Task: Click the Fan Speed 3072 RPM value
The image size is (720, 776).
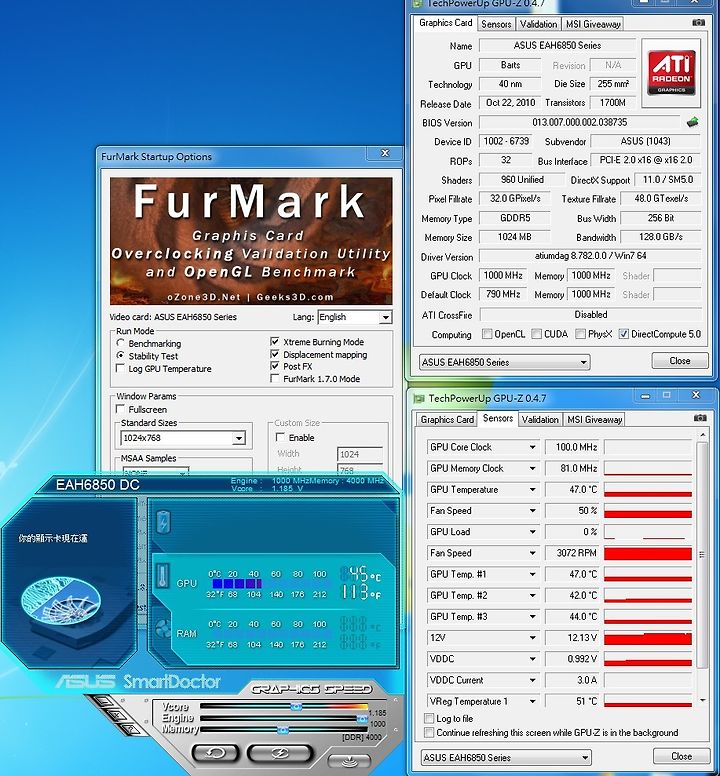Action: click(572, 553)
